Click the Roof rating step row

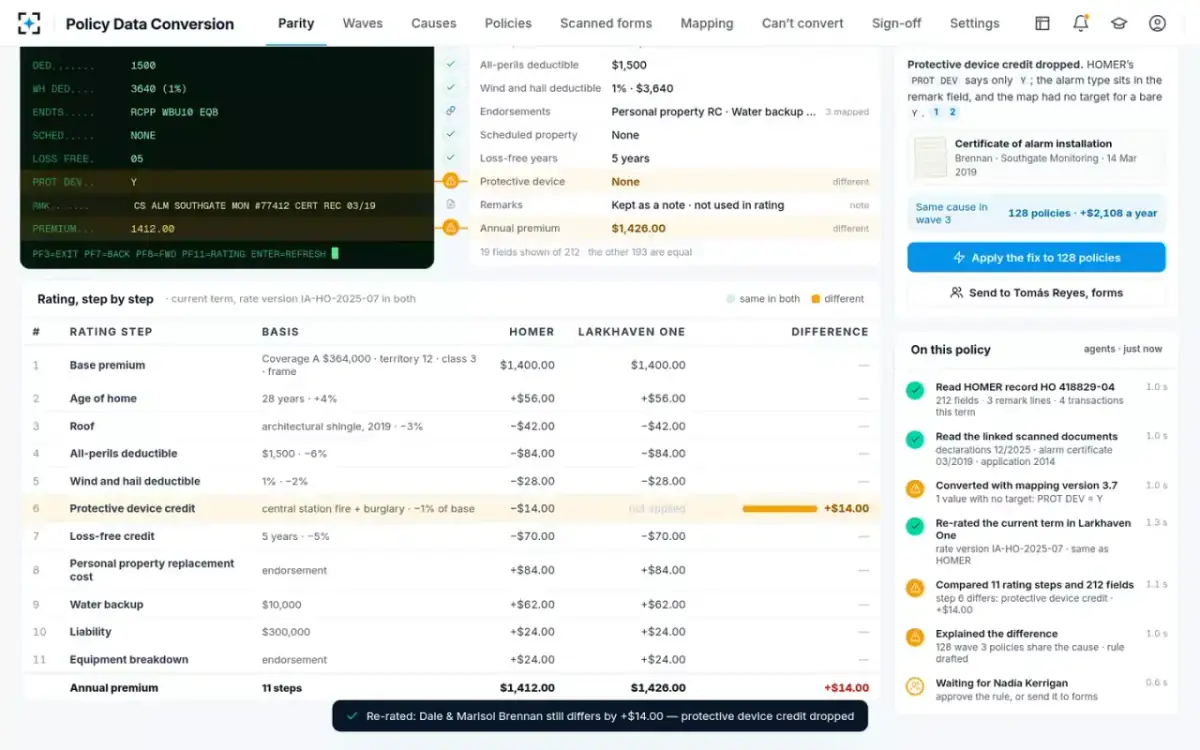point(451,426)
